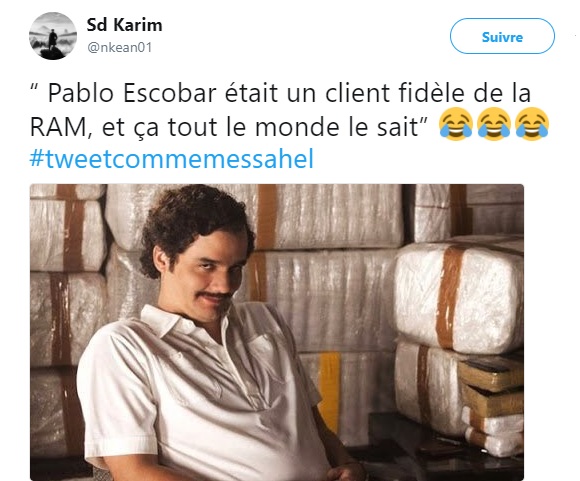Click the man's face in the photo
This screenshot has width=580, height=481.
[x=203, y=278]
